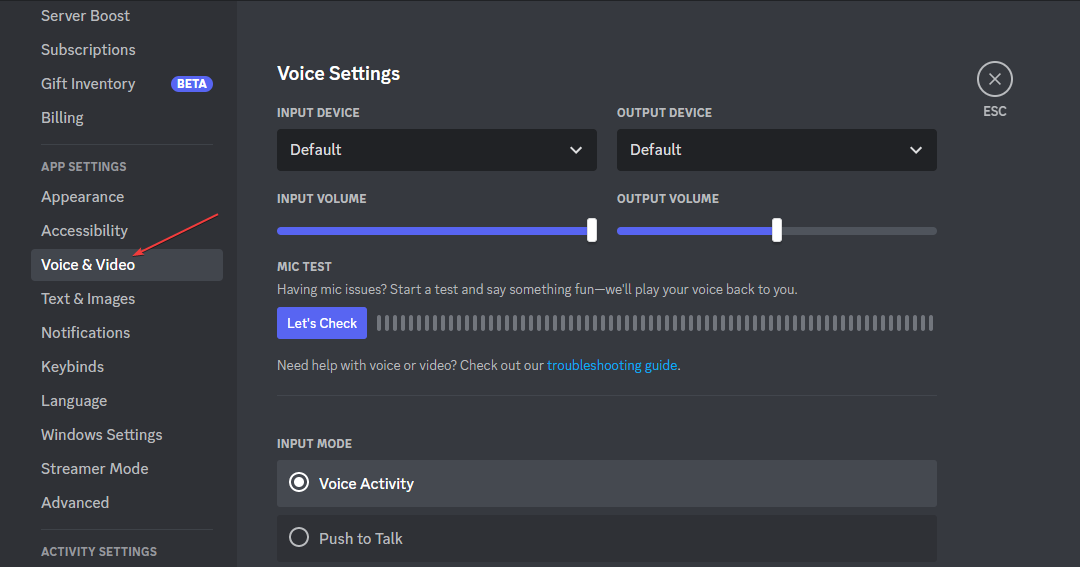Open the Output Device Default dropdown
The height and width of the screenshot is (567, 1080).
[x=776, y=150]
